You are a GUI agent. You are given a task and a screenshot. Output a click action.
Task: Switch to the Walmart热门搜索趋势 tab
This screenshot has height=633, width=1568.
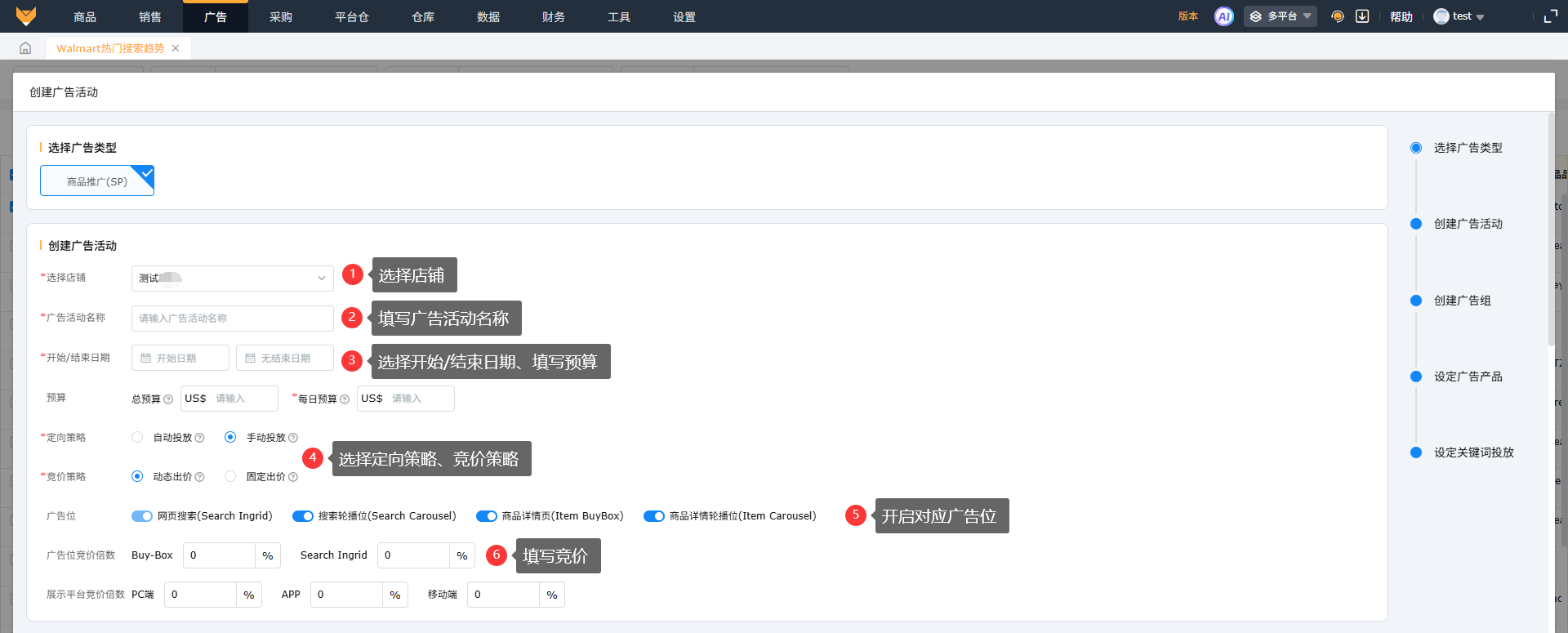110,48
